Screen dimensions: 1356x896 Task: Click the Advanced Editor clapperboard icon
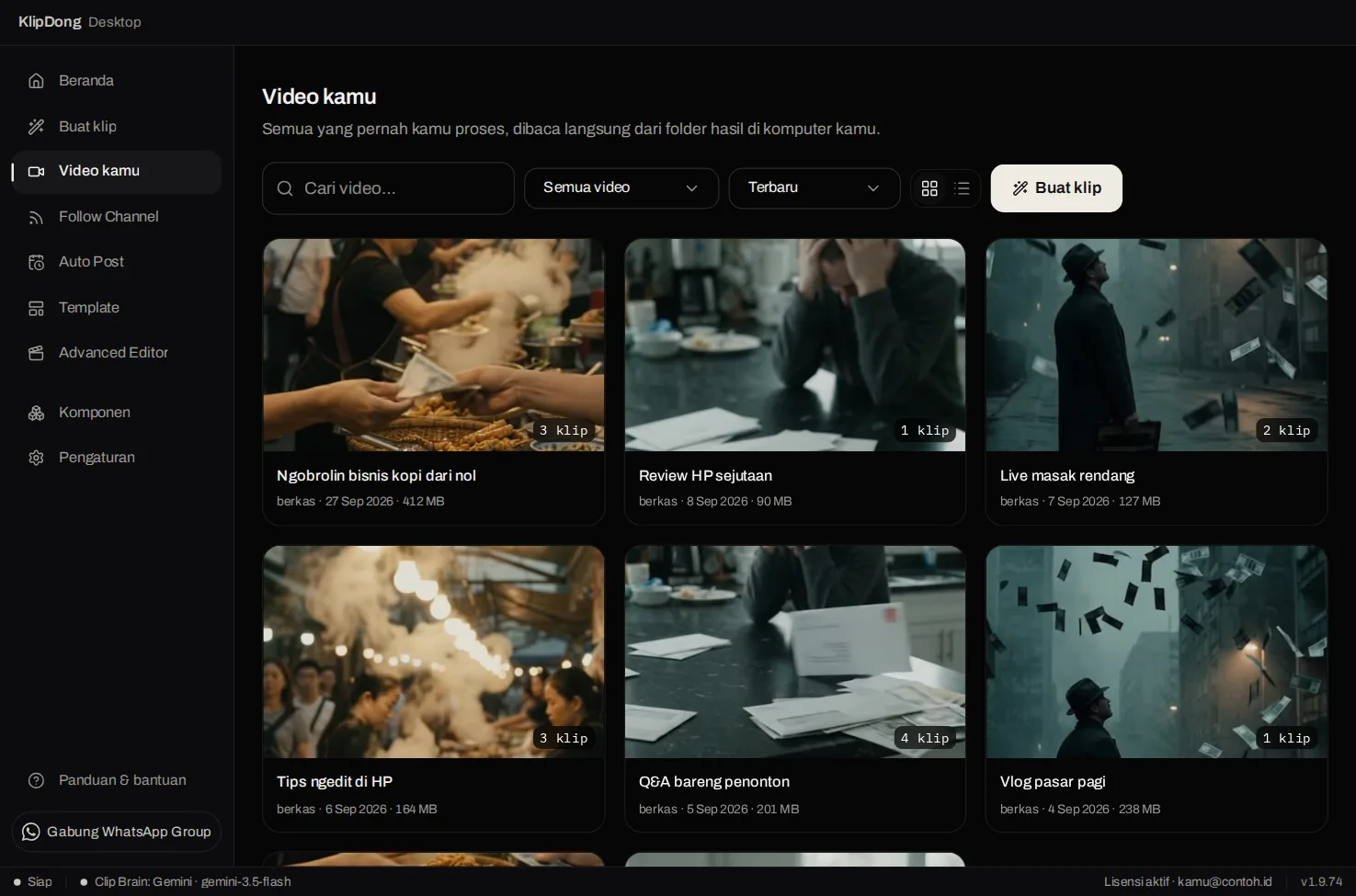[x=36, y=353]
